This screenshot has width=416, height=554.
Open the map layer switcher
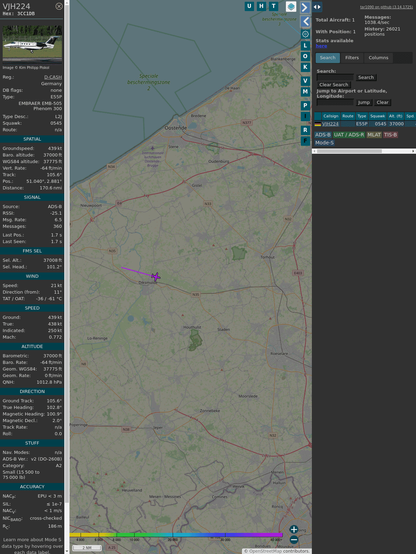coord(291,6)
